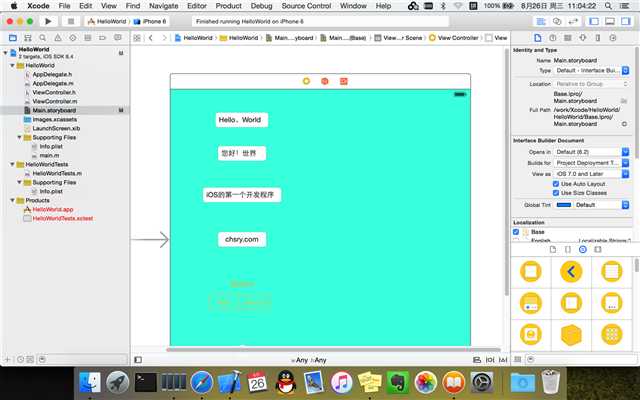This screenshot has height=400, width=640.
Task: Open the Type dropdown in Identity and Type
Action: coord(591,71)
